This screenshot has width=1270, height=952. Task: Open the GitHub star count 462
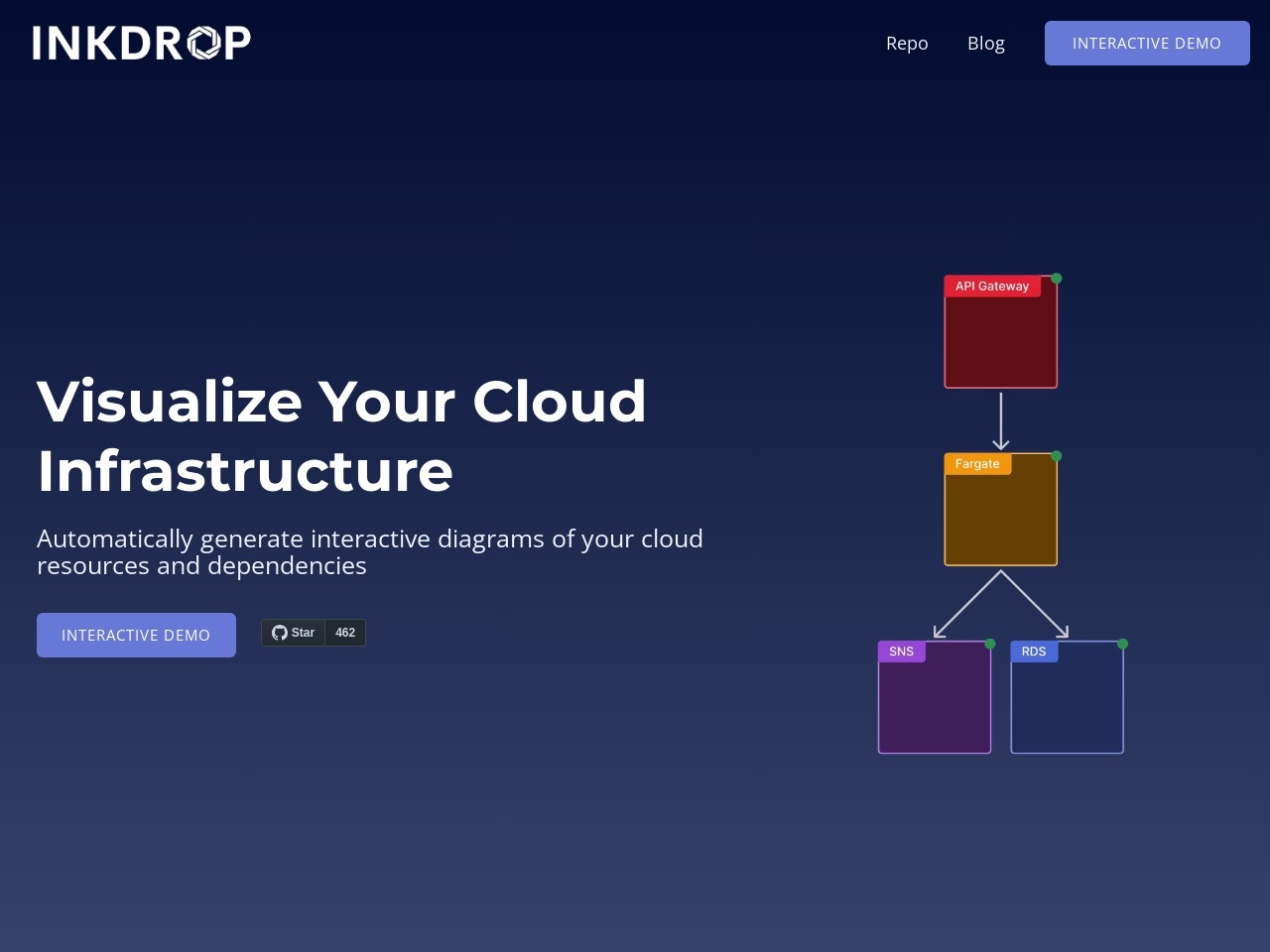pos(345,633)
